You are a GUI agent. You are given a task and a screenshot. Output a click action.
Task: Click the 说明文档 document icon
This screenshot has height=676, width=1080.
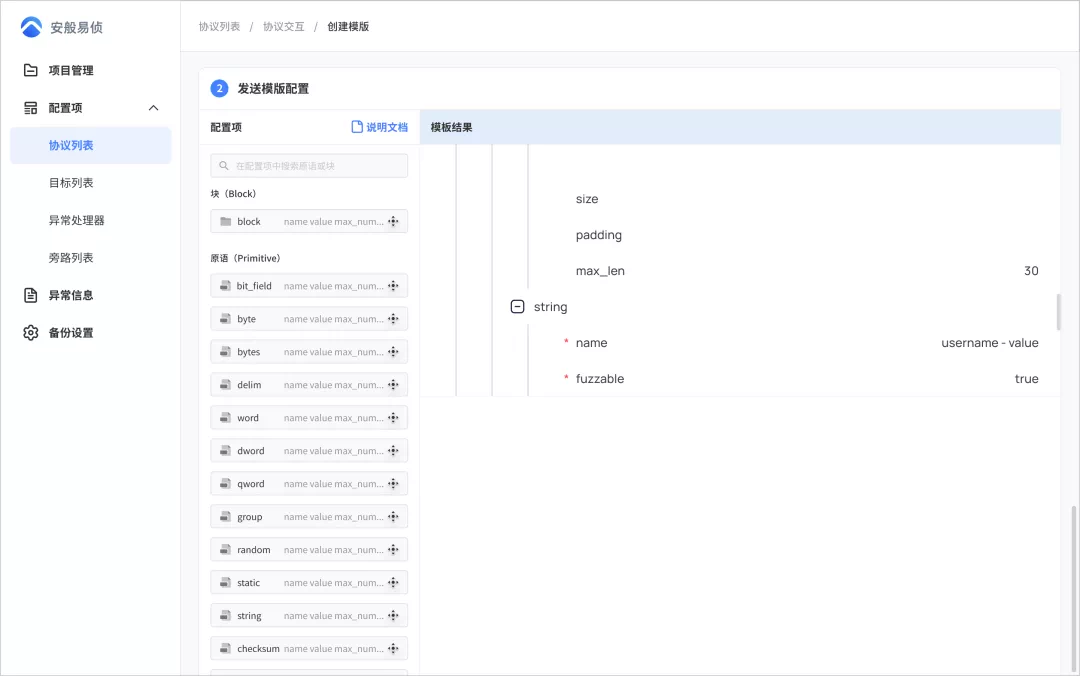(357, 127)
